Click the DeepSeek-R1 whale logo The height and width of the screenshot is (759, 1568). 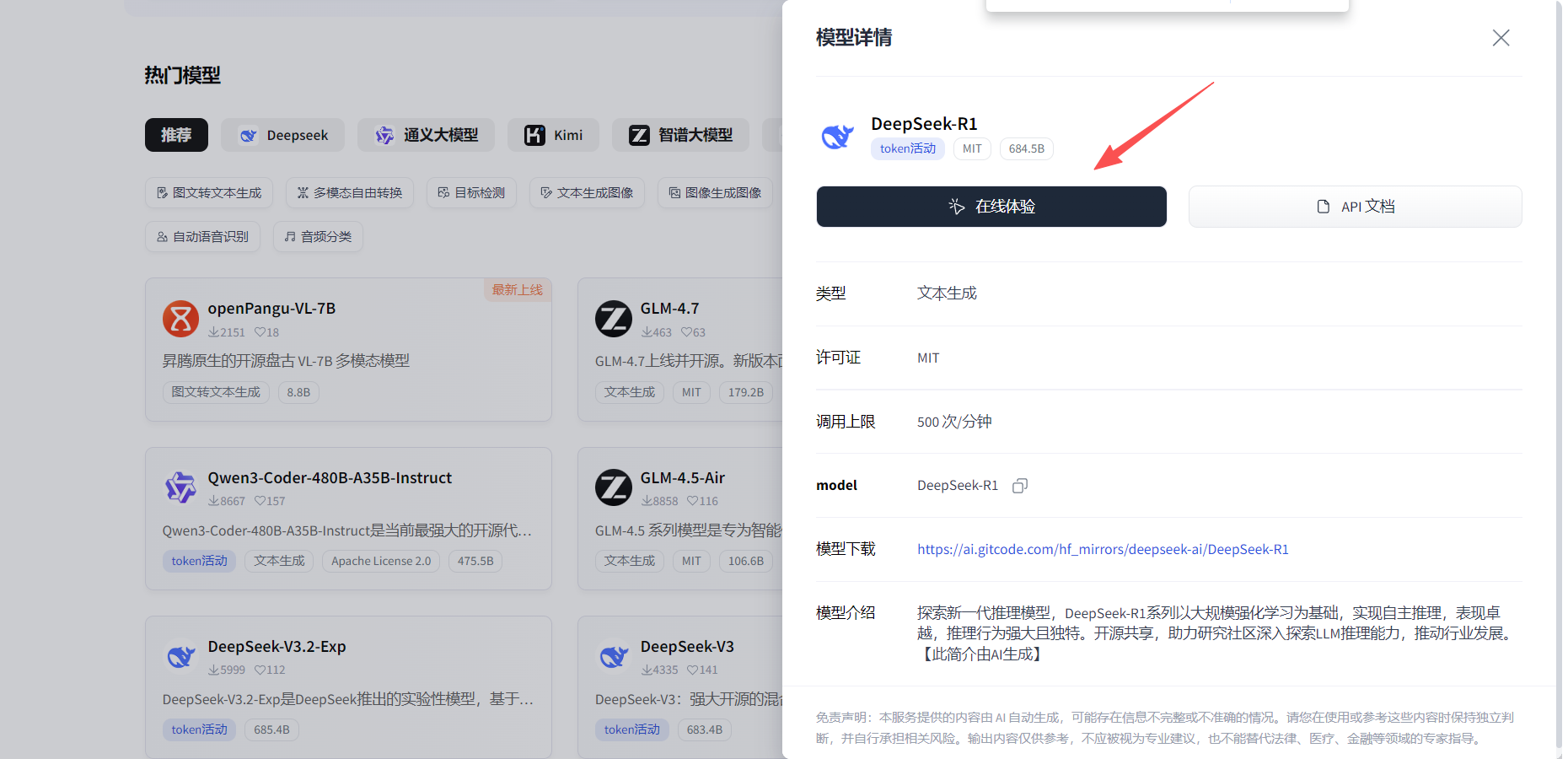tap(837, 136)
